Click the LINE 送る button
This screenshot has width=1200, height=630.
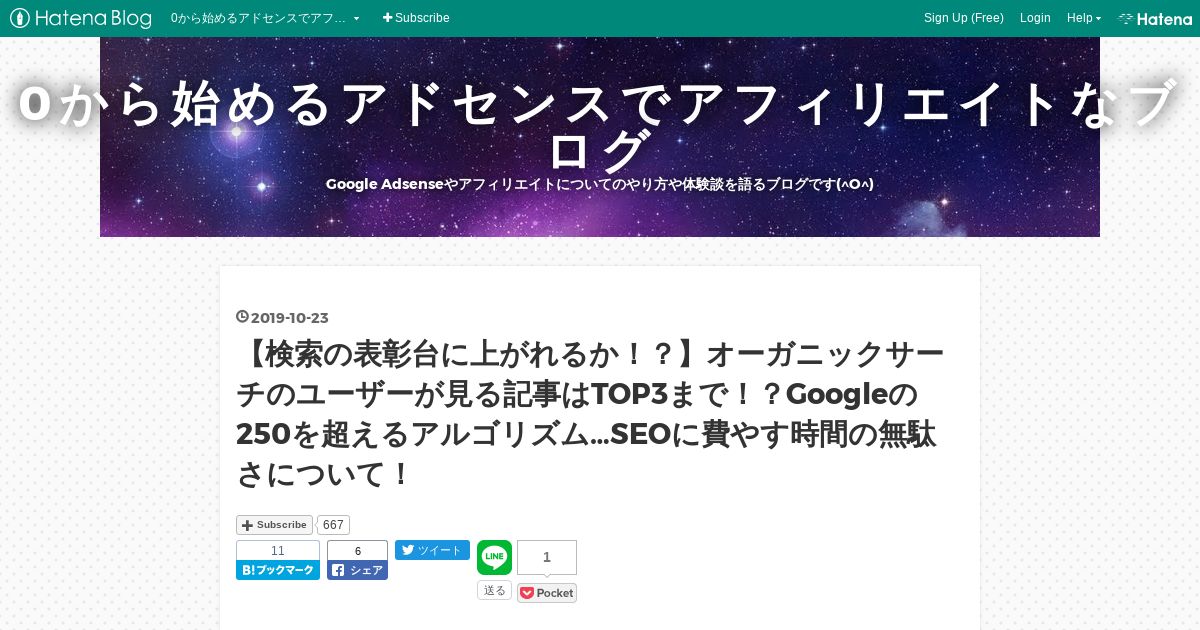pos(494,590)
